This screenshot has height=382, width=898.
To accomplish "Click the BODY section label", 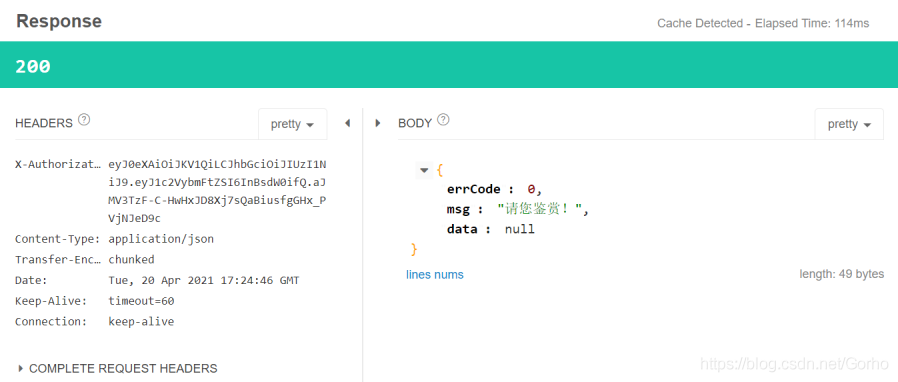I will (x=415, y=123).
